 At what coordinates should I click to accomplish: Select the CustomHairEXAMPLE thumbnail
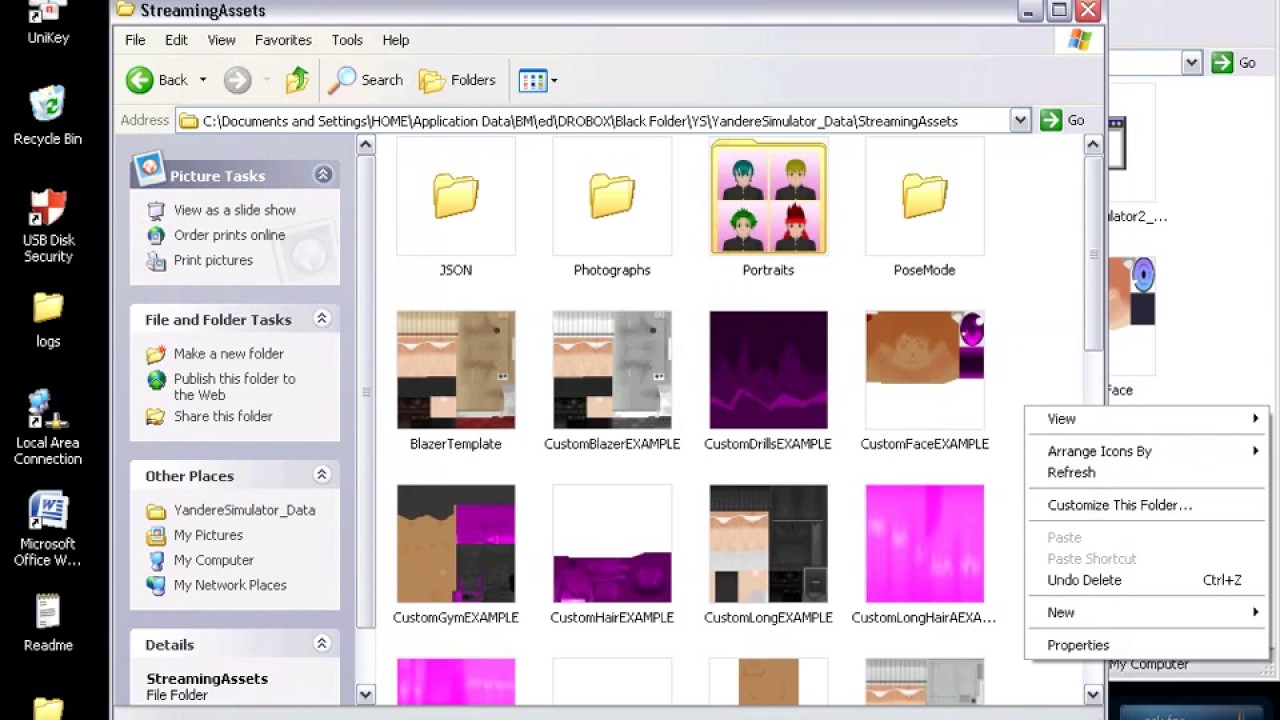pyautogui.click(x=612, y=544)
